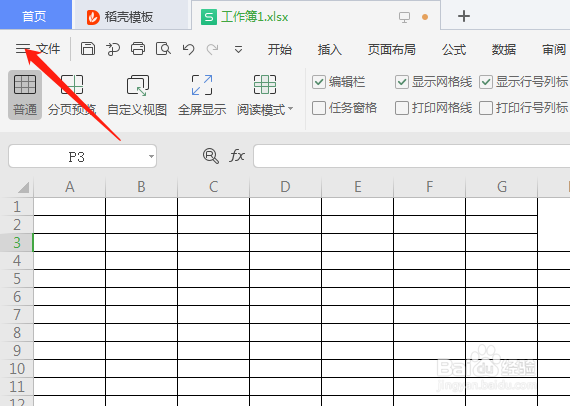
Task: Click the monitor icon on workbook tab
Action: (x=404, y=17)
